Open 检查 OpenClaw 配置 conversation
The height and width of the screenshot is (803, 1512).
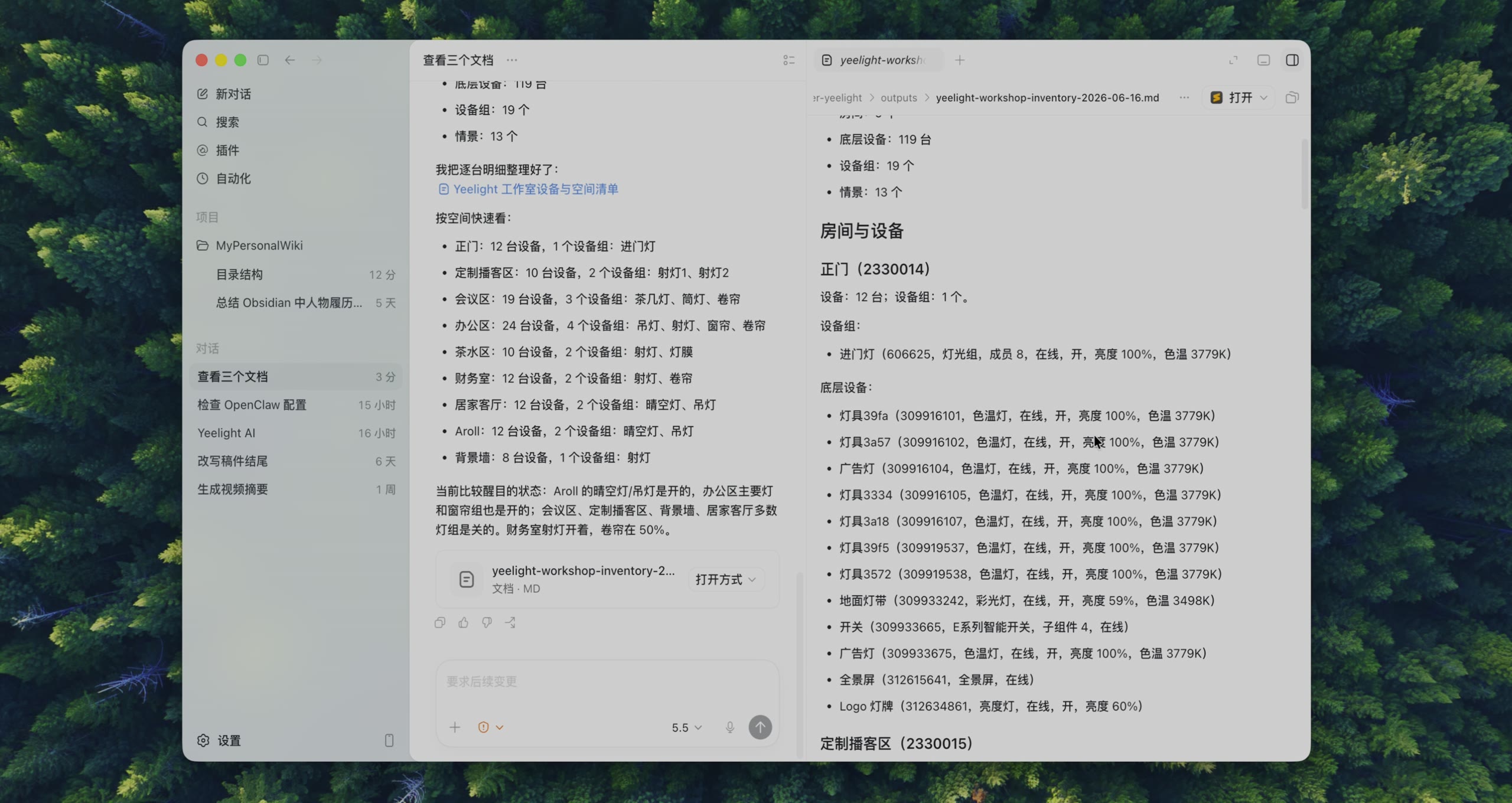295,405
